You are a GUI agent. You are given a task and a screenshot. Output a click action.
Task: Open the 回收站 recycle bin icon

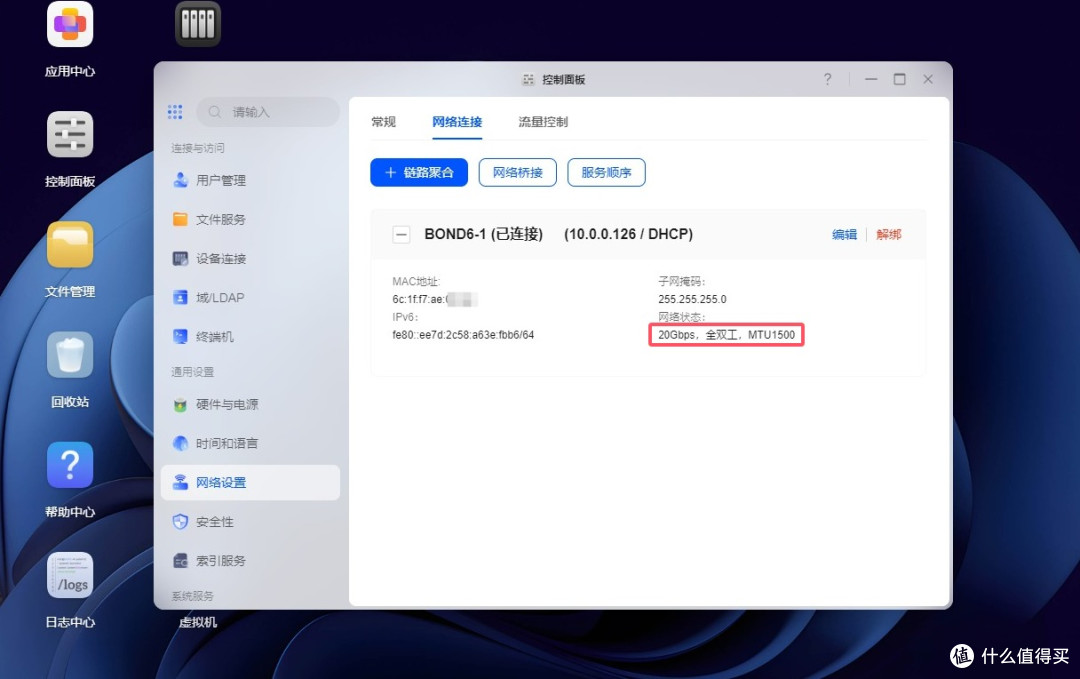click(x=70, y=355)
